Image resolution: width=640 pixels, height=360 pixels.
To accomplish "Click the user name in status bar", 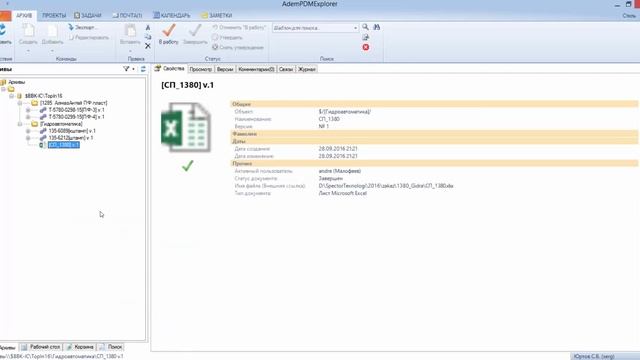I will 594,356.
